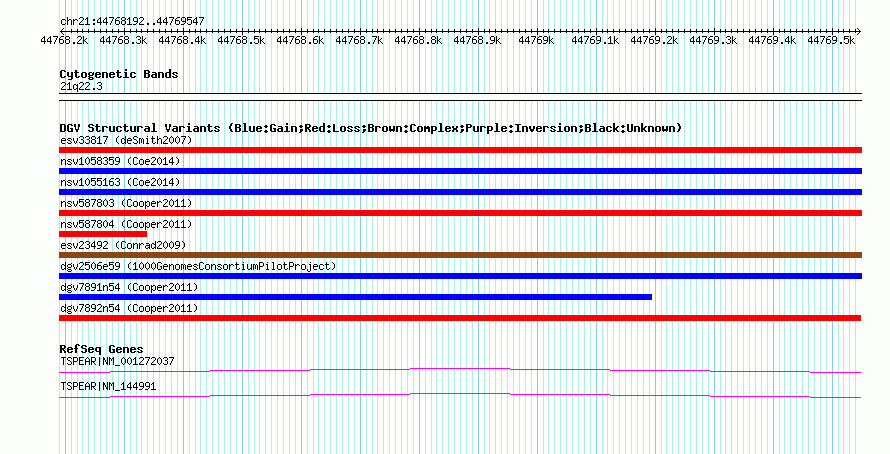
Task: Open the esv23492 (Conrad2009) label
Action: pos(123,245)
